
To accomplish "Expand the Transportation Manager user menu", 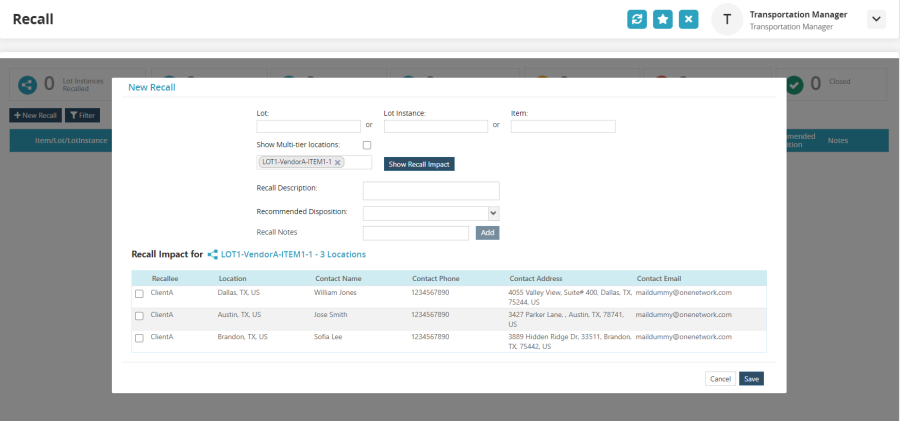I will 876,19.
